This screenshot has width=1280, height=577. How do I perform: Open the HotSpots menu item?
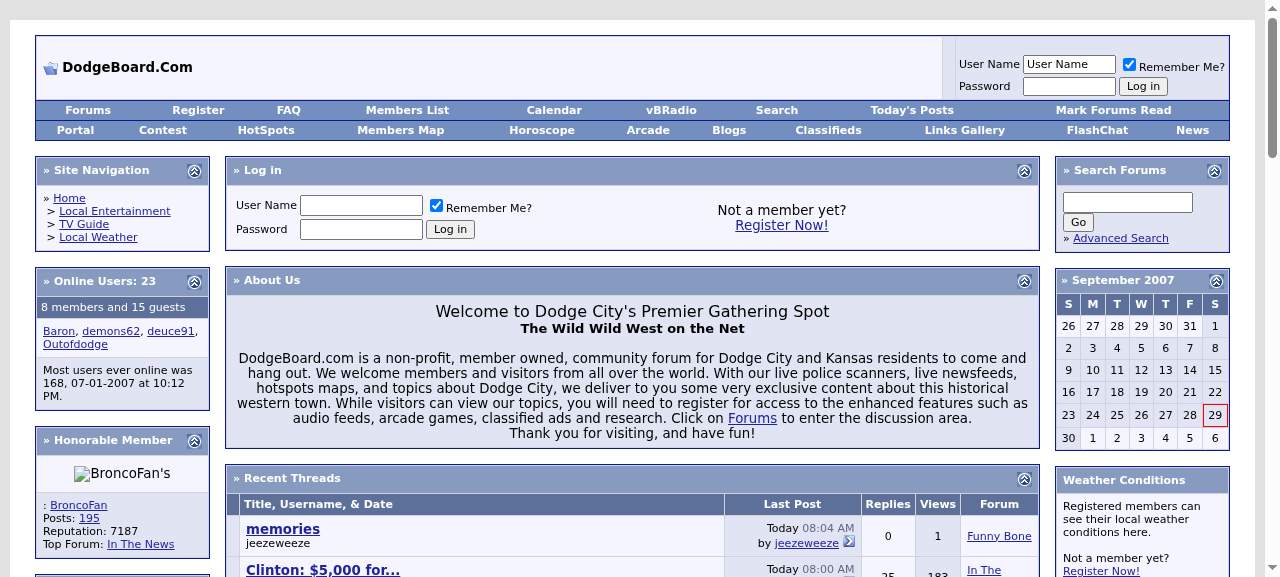(266, 130)
